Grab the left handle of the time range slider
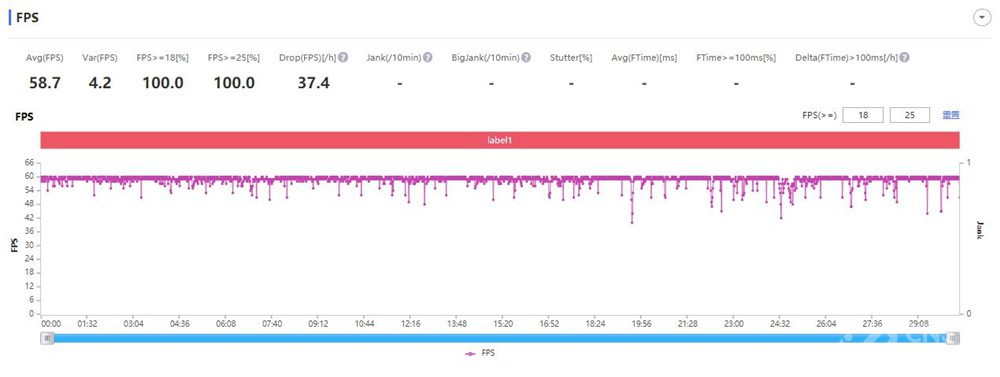Viewport: 1000px width, 377px height. click(x=48, y=338)
